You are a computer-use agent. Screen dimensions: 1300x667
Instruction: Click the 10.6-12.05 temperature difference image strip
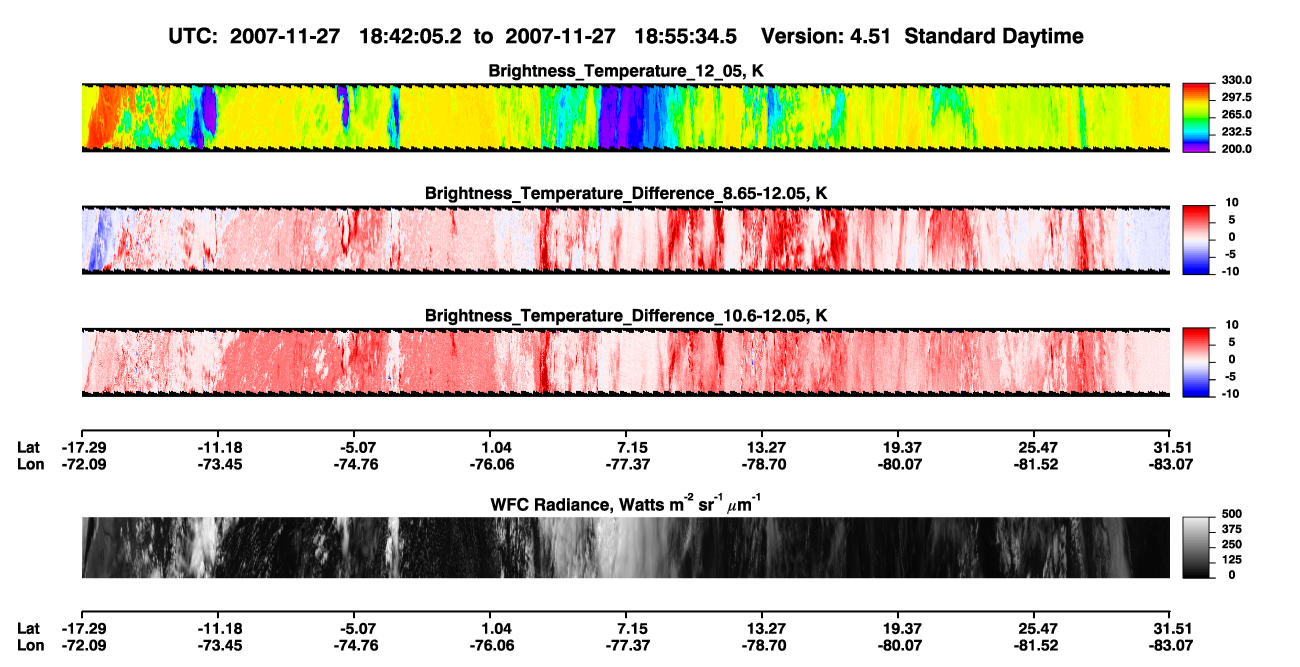pos(625,361)
